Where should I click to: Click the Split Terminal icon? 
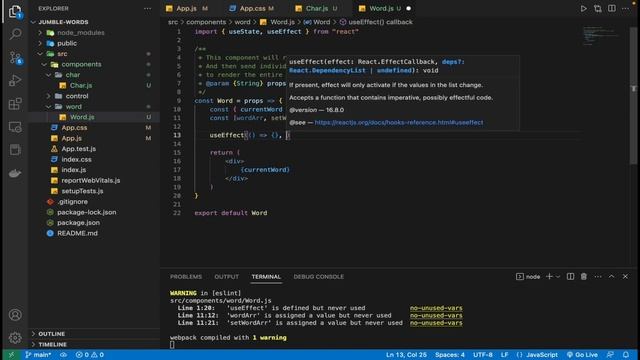tap(570, 276)
